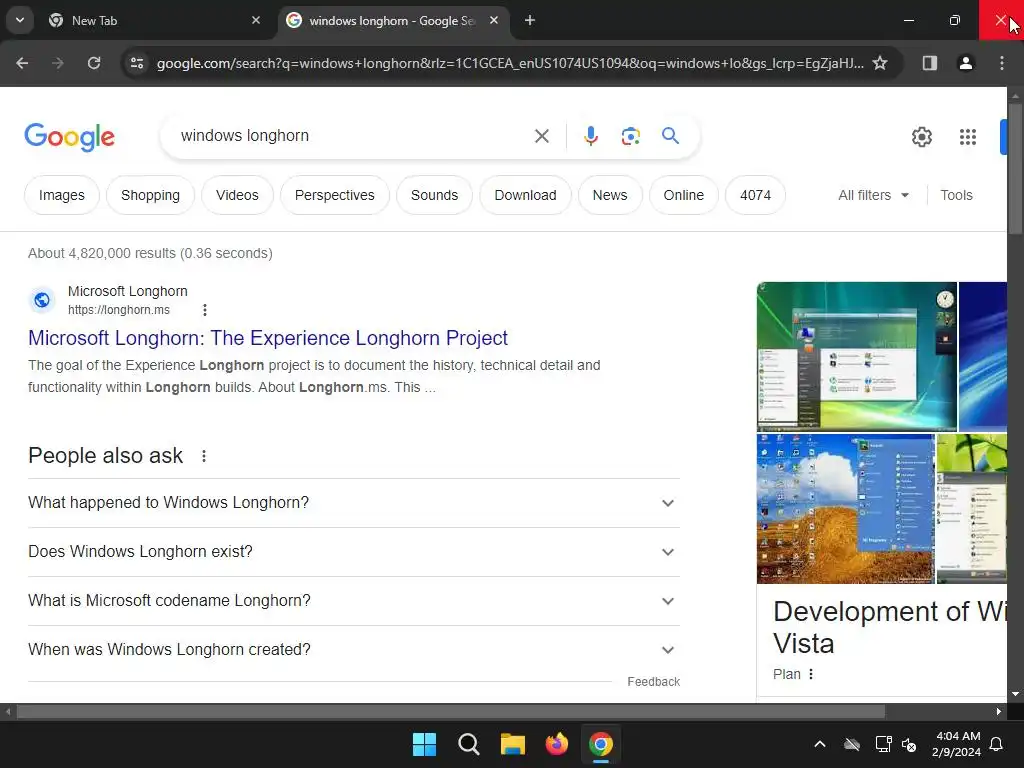Screen dimensions: 1024x768
Task: Close the windows longhorn search tab
Action: [494, 20]
